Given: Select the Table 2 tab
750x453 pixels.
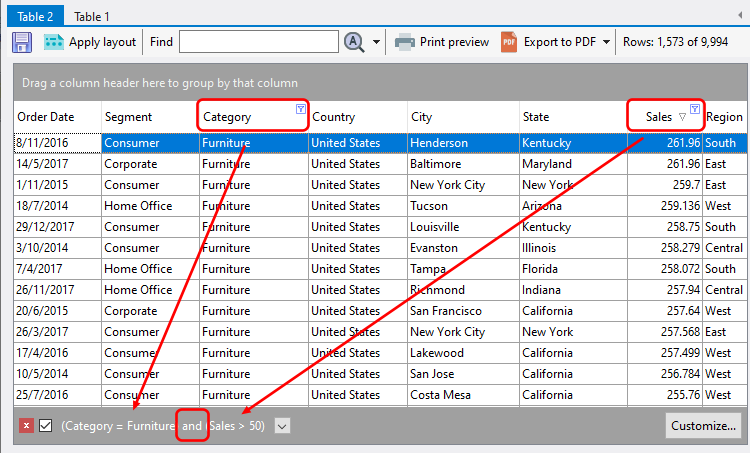Looking at the screenshot, I should point(33,16).
